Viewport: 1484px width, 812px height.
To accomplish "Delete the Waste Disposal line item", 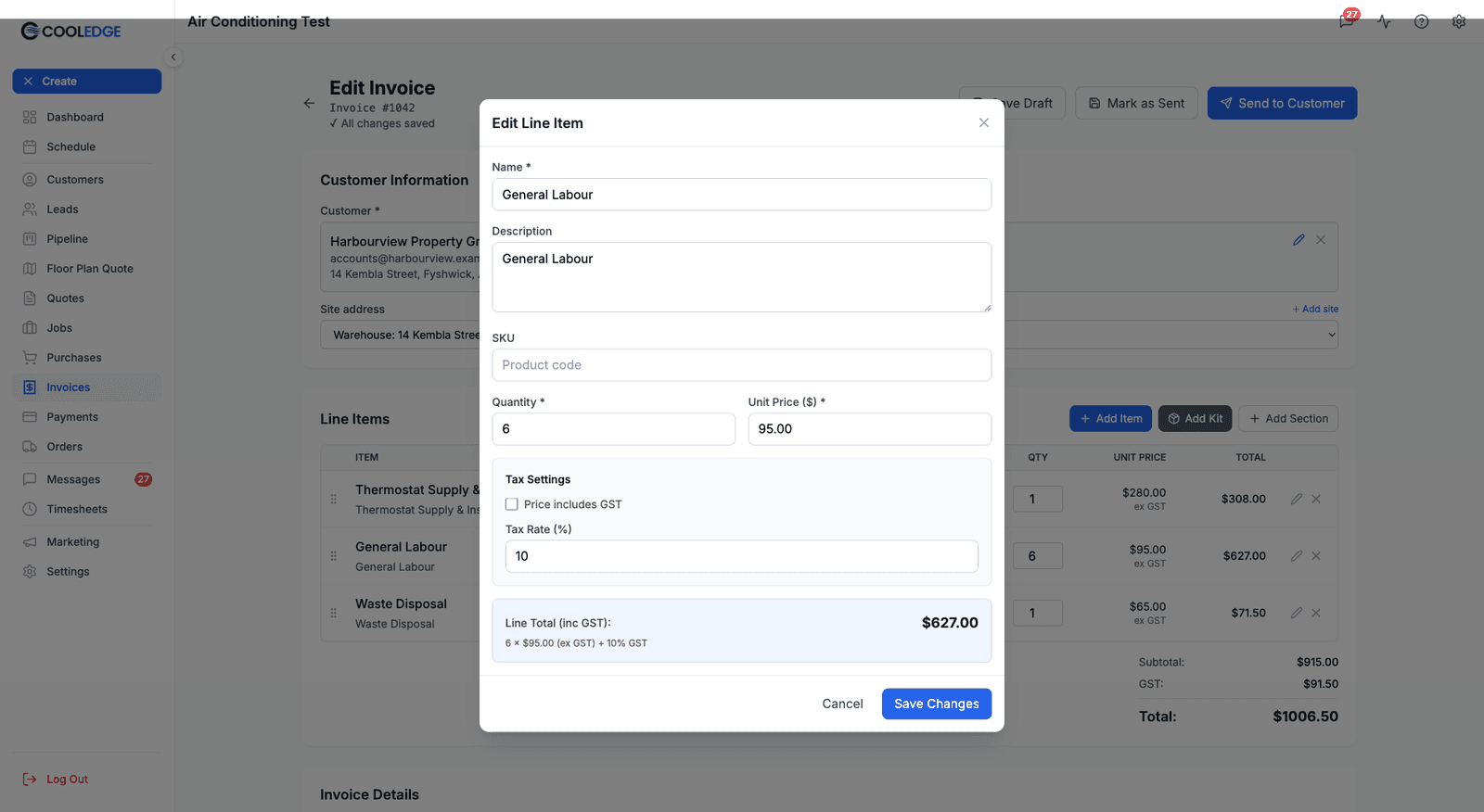I will coord(1316,613).
